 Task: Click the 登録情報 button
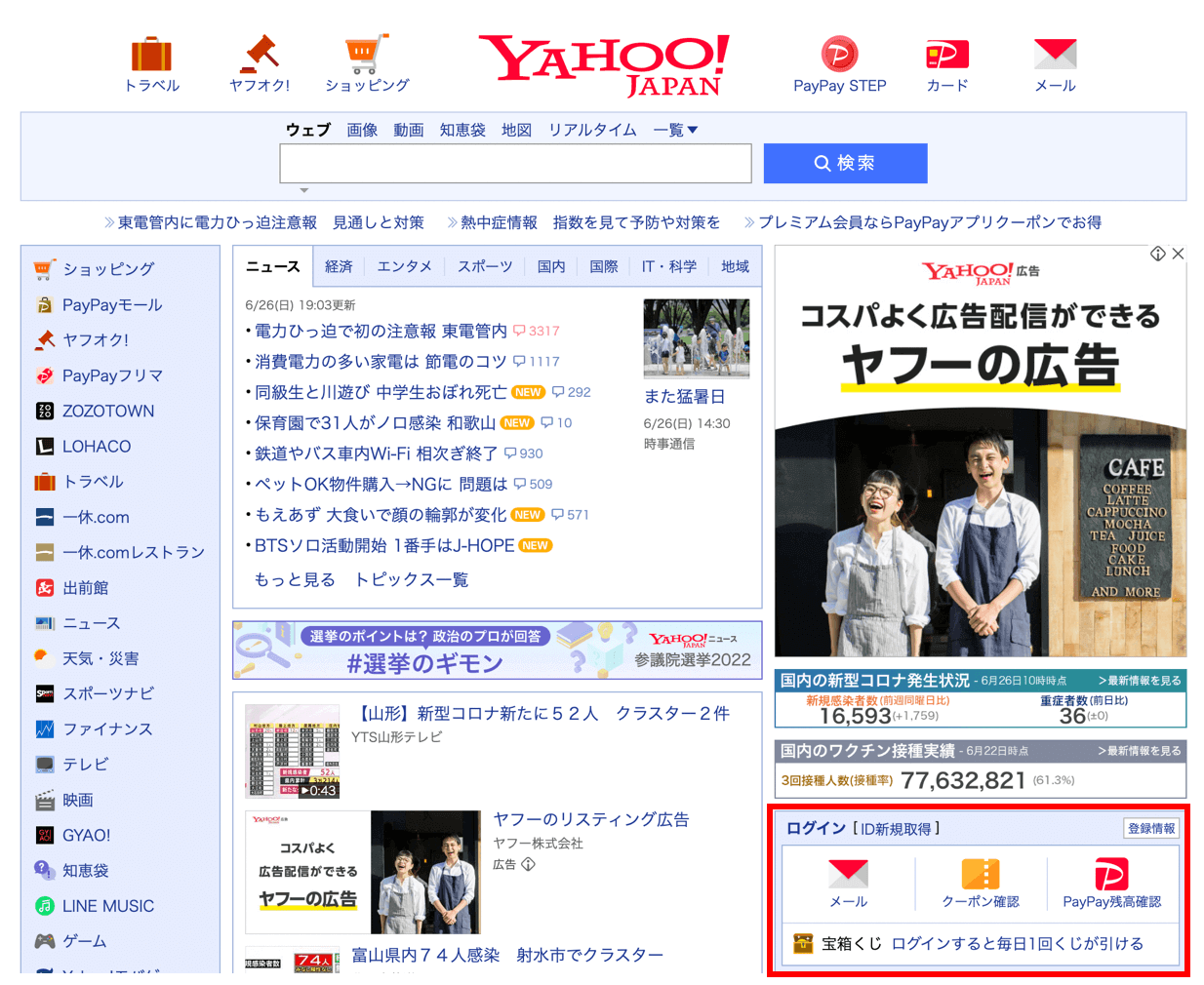point(1151,828)
